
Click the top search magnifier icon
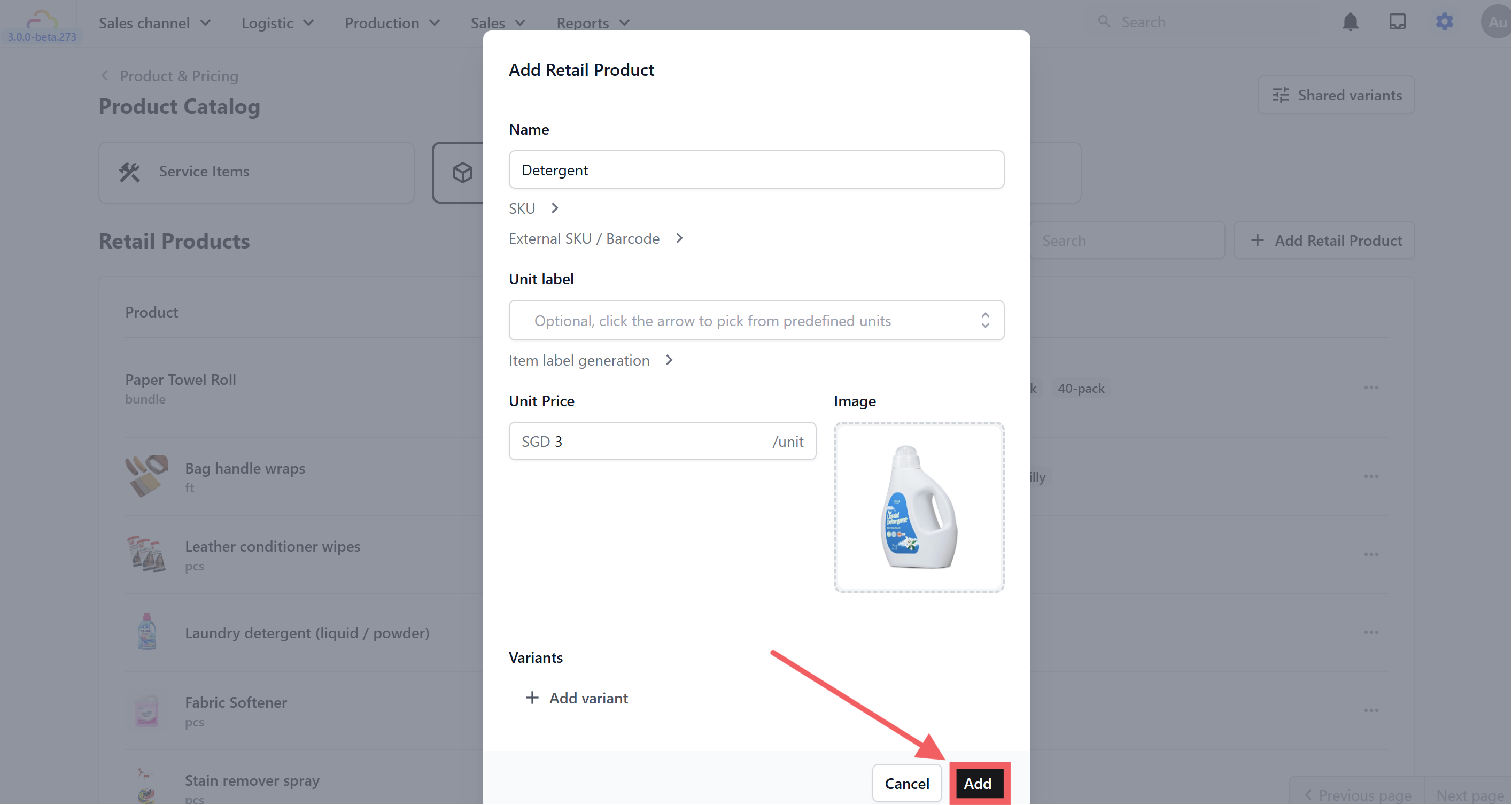[x=1104, y=22]
